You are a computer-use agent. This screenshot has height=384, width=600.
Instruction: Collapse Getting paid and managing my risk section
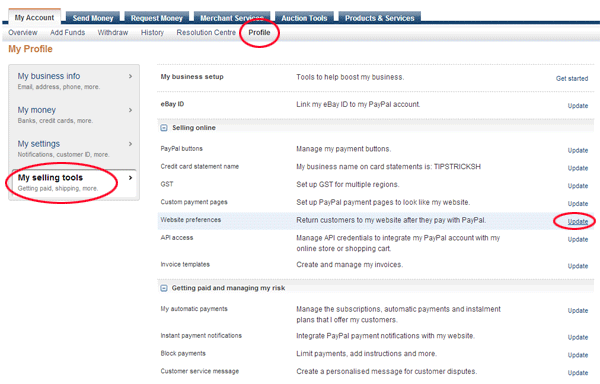164,288
